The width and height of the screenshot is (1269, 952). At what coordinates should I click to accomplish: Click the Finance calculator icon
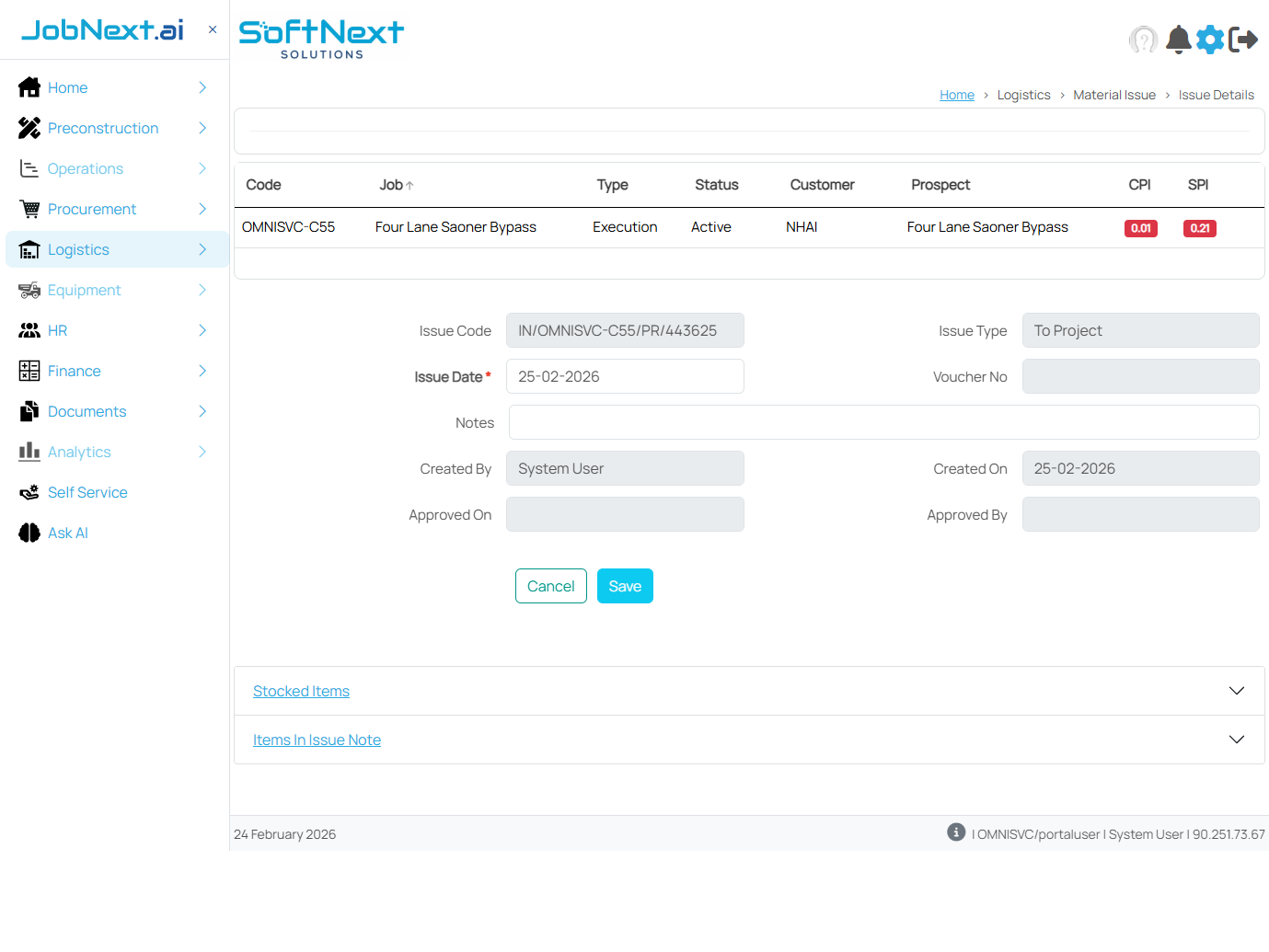29,371
